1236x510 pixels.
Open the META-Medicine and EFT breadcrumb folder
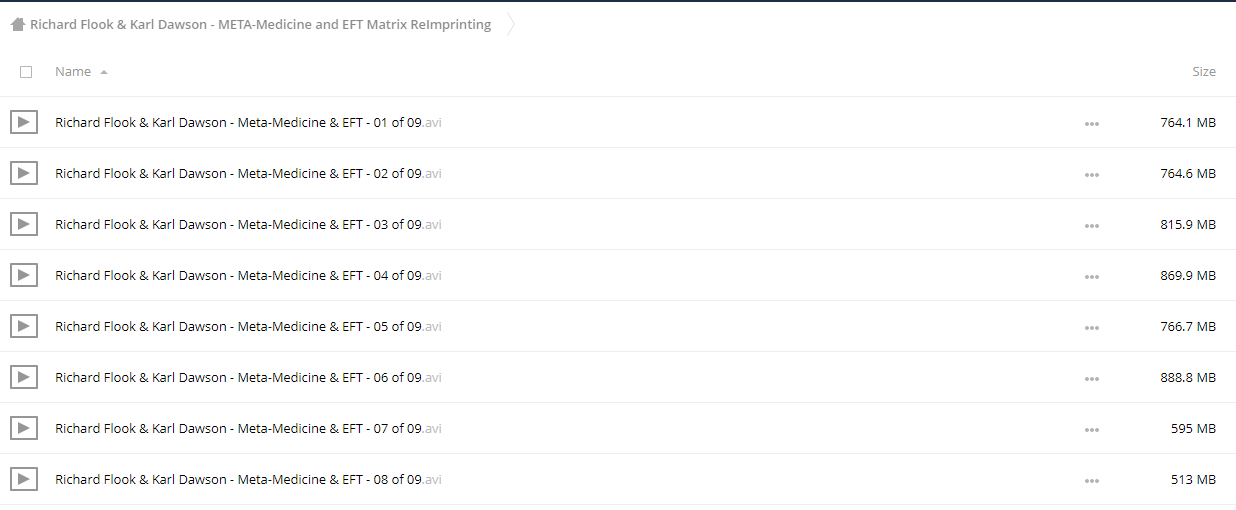261,25
